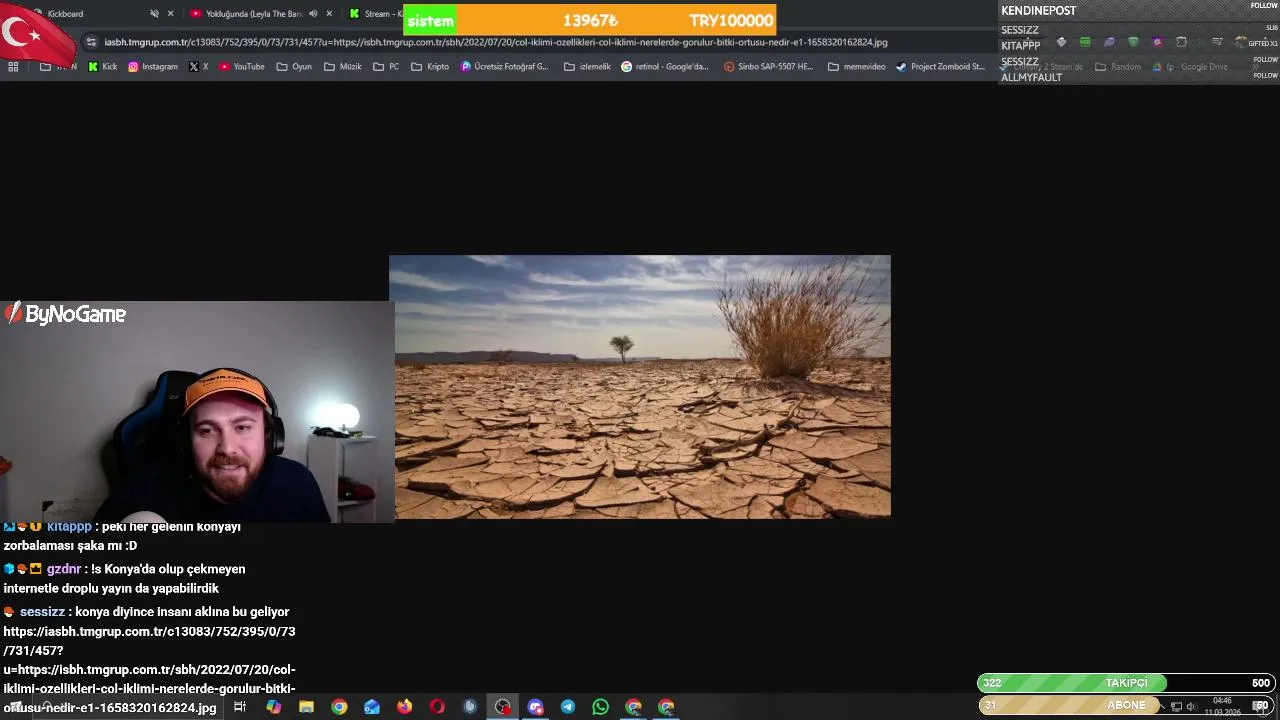
Task: Open the media playlist control in toolbar
Action: pyautogui.click(x=1217, y=42)
